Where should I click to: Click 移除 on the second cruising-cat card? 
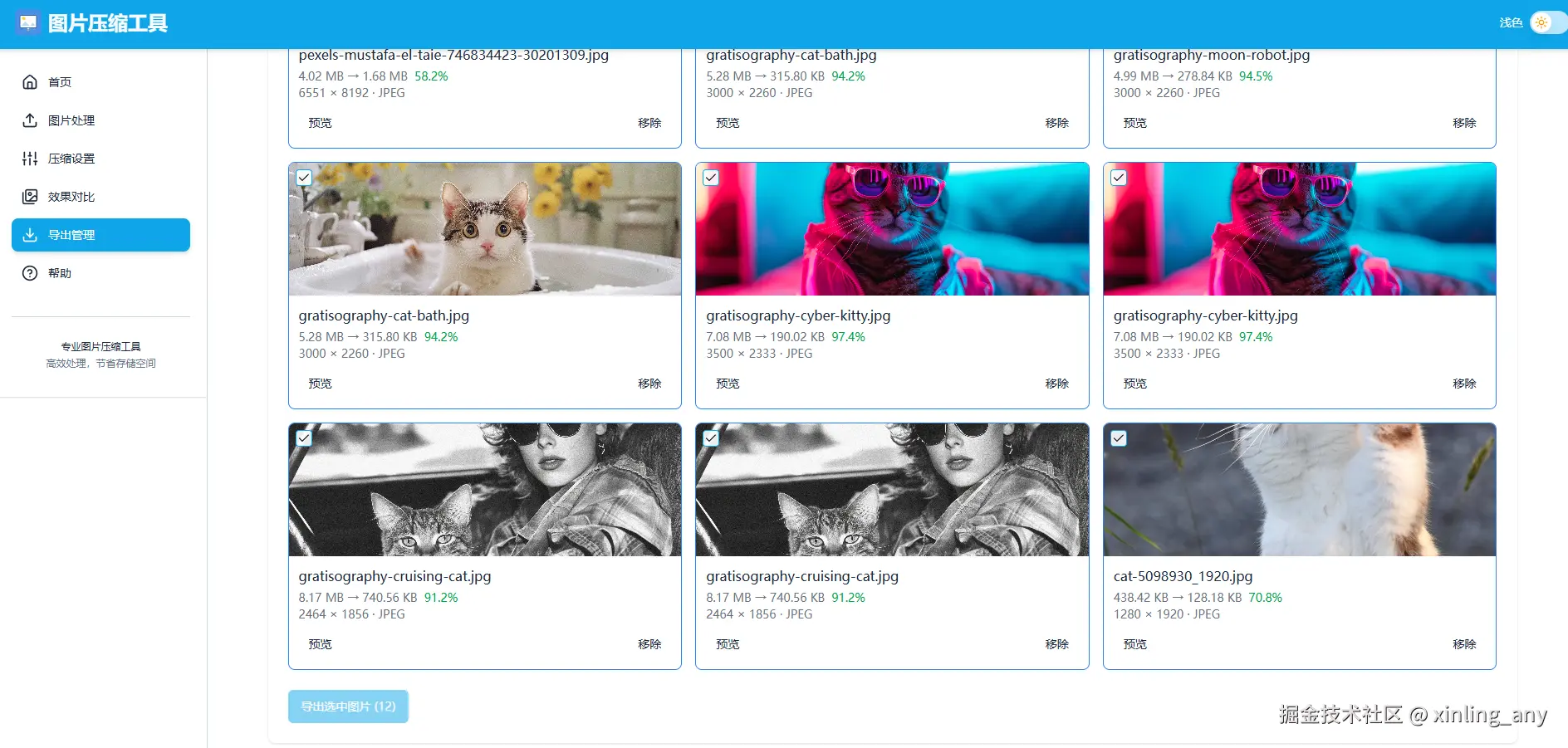(x=1056, y=644)
